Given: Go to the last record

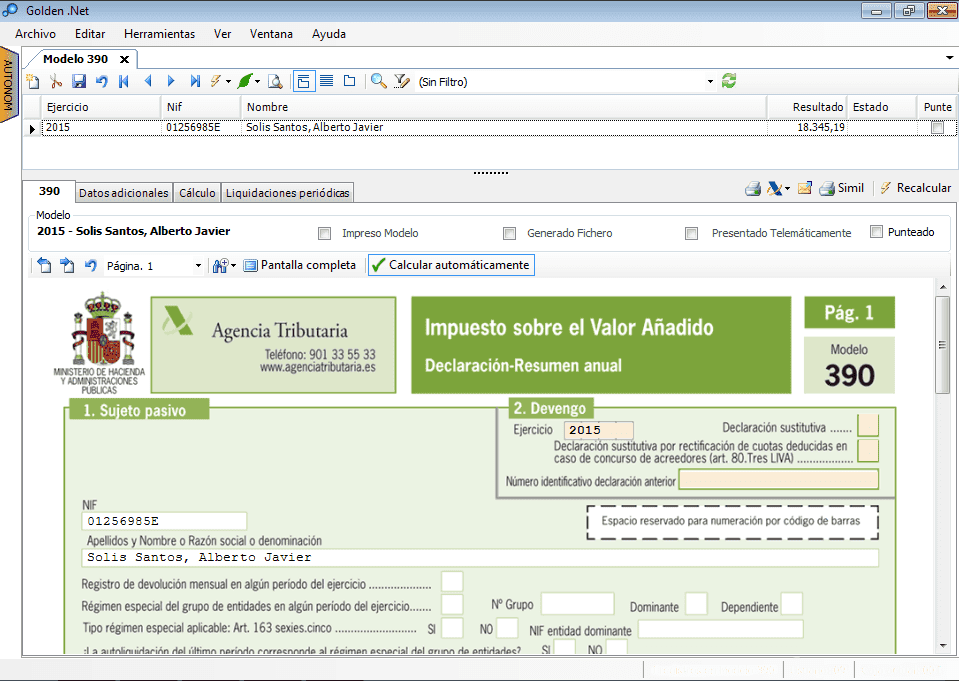Looking at the screenshot, I should pyautogui.click(x=195, y=82).
